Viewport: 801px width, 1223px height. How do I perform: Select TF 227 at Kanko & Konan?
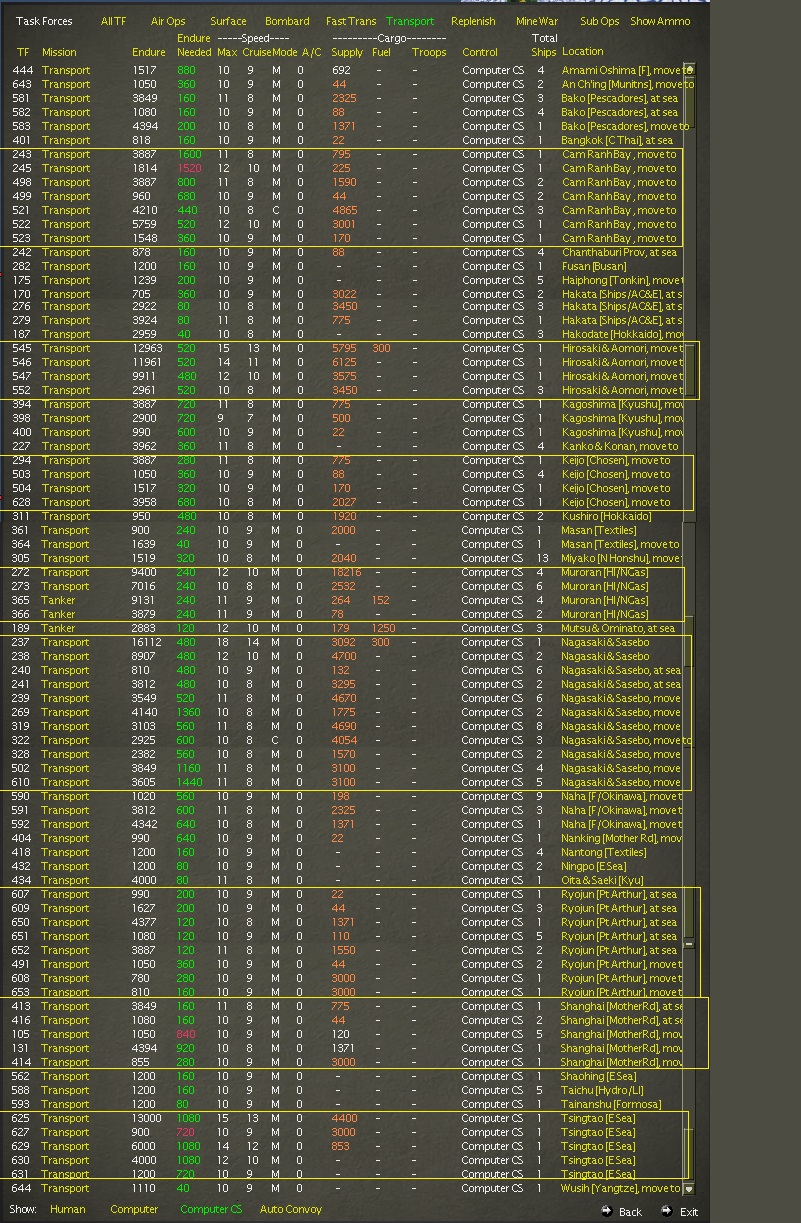point(347,446)
